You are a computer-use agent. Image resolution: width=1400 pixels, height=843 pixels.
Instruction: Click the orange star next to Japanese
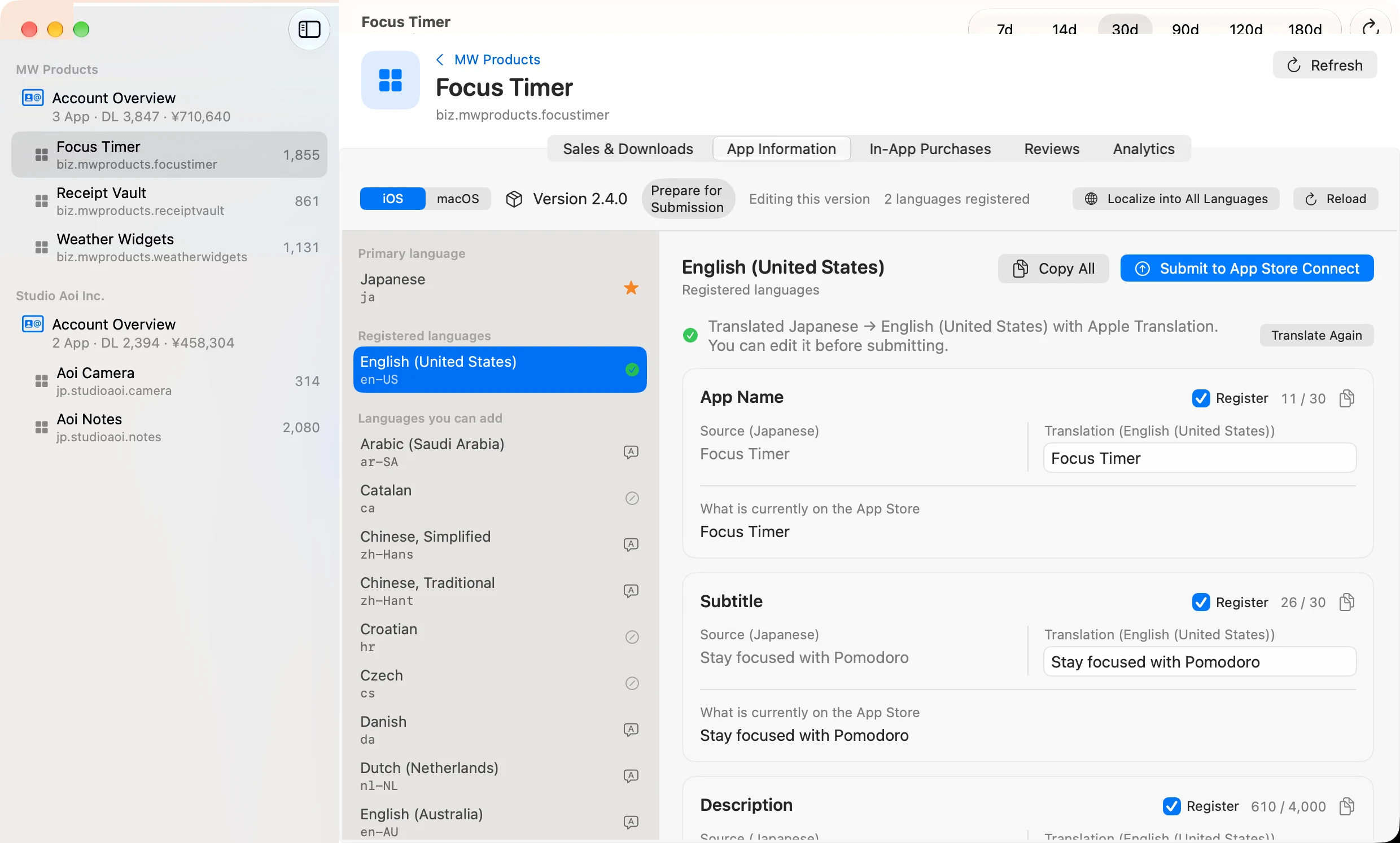[x=631, y=288]
